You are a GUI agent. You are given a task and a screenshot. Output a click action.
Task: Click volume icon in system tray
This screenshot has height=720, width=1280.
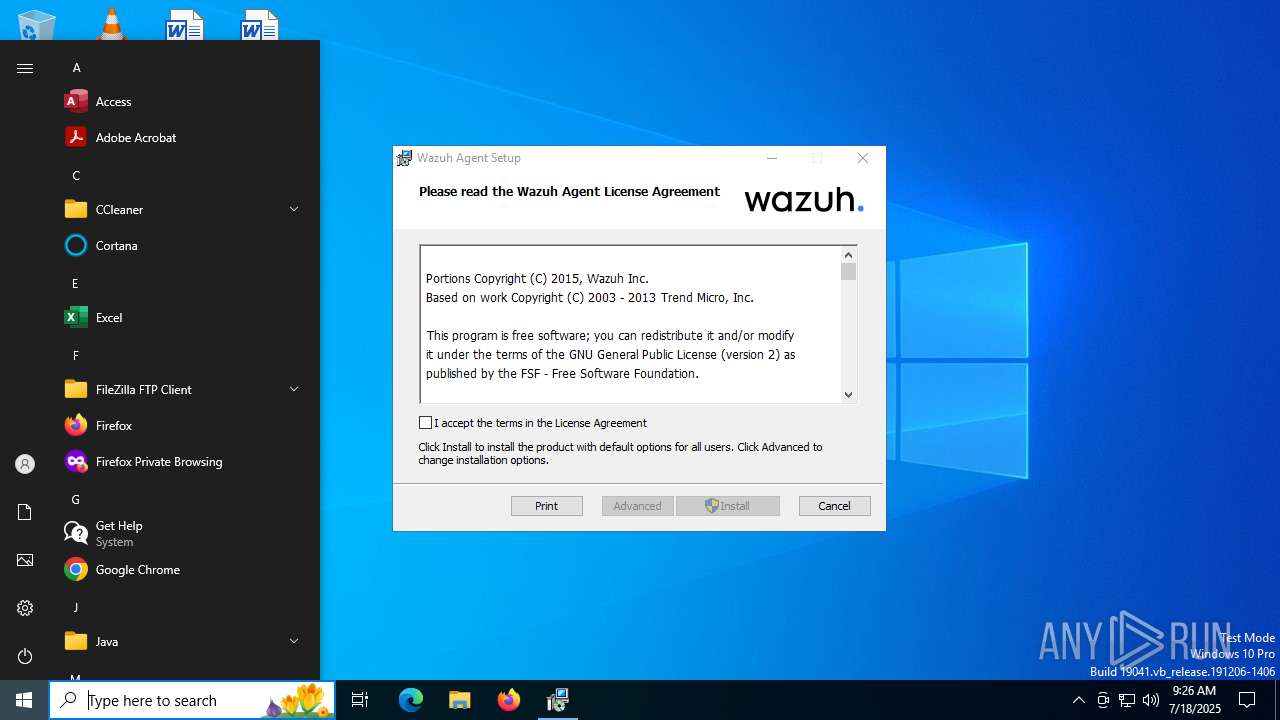[1151, 700]
